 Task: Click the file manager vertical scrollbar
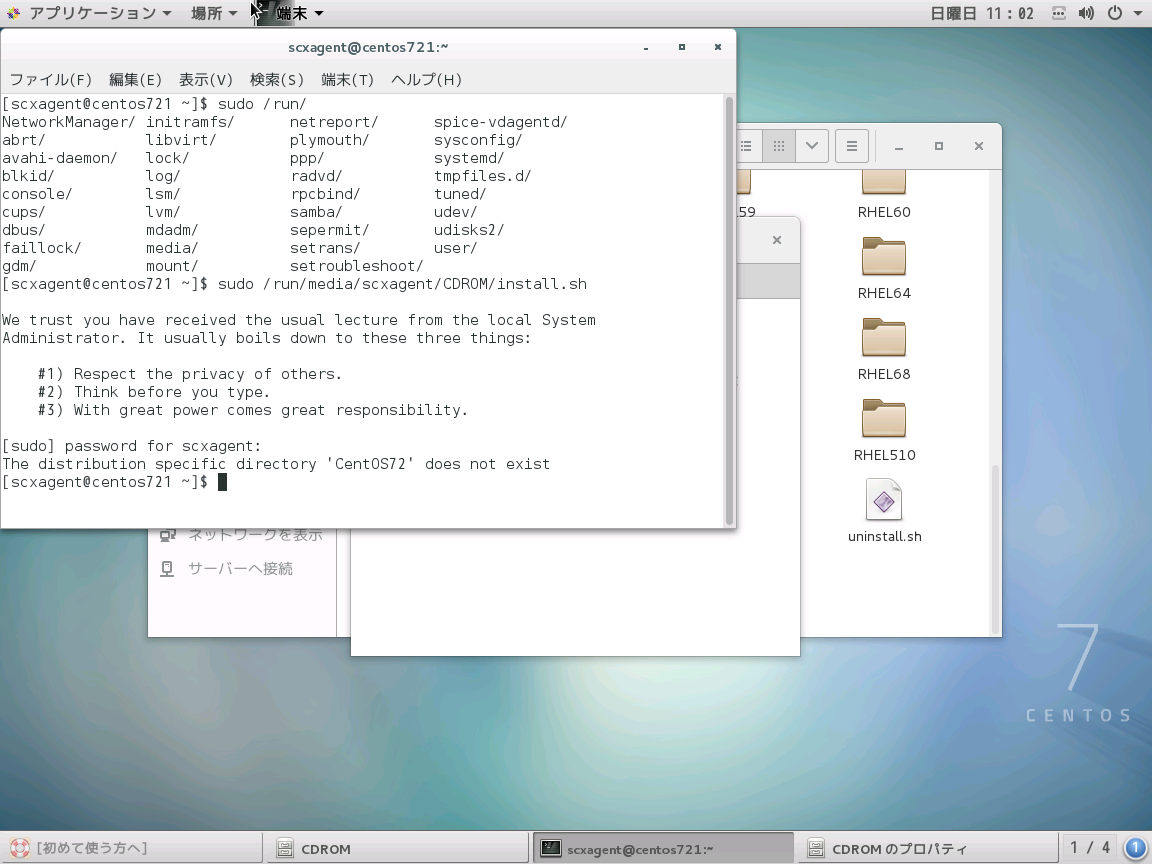pyautogui.click(x=994, y=540)
